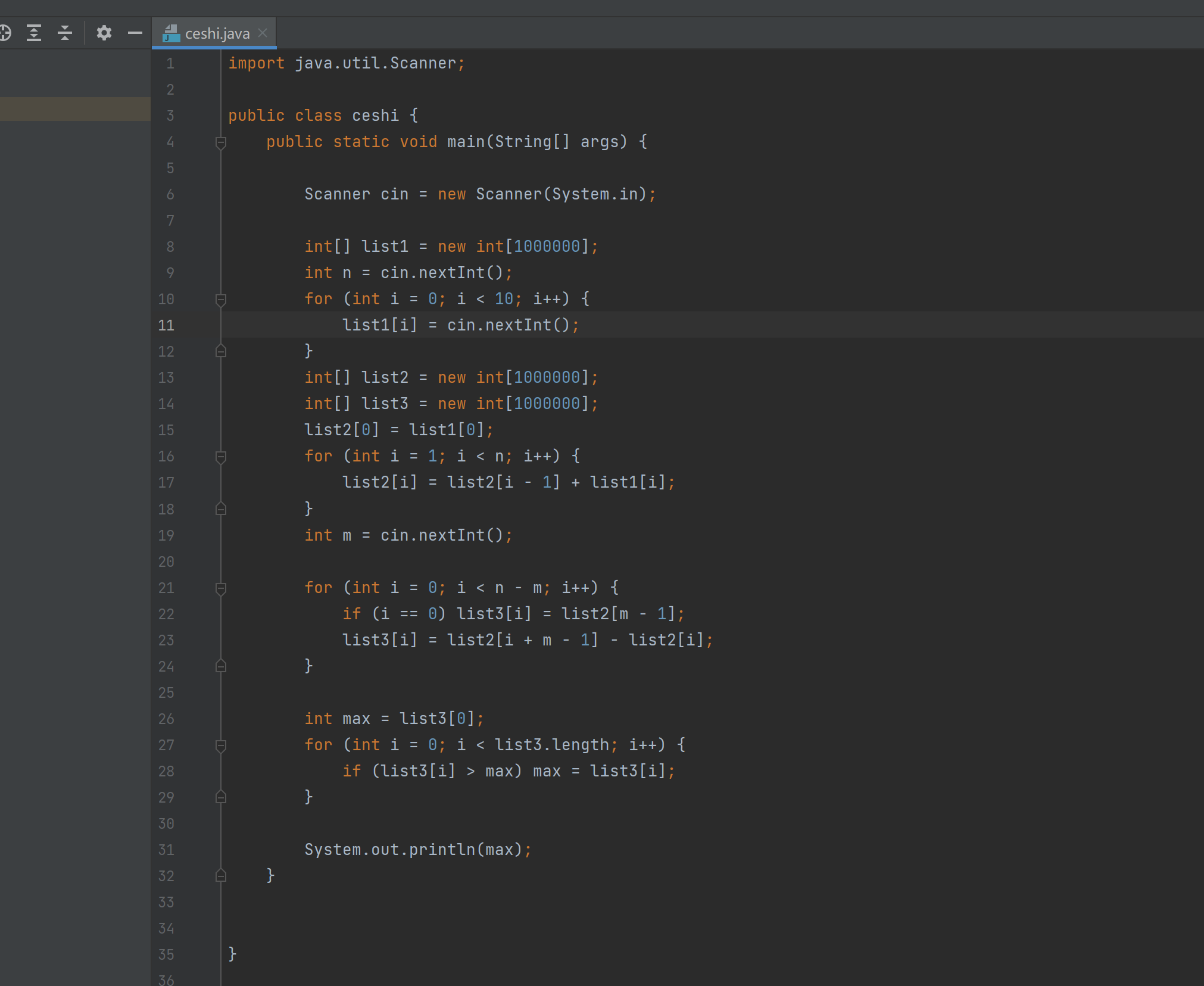The height and width of the screenshot is (986, 1204).
Task: Switch to the ceshi.java tab
Action: coord(217,34)
